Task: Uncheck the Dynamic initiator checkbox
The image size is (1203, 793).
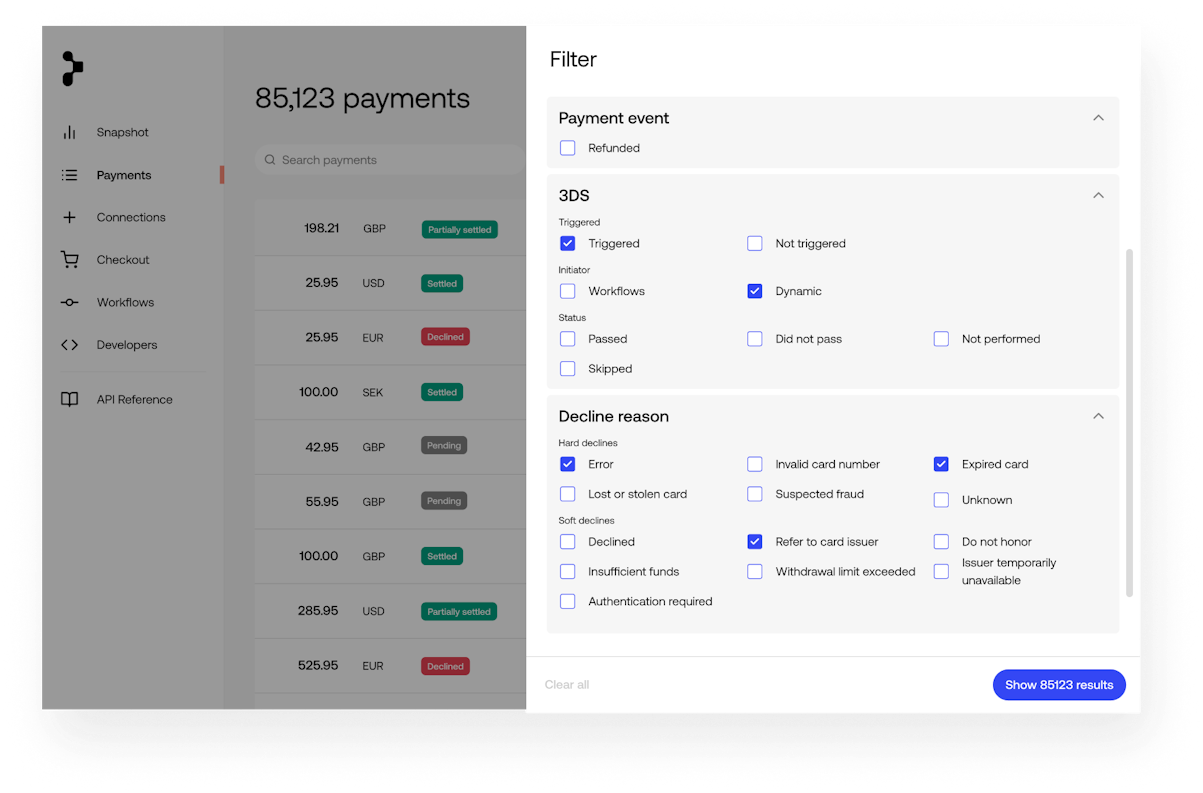Action: pyautogui.click(x=755, y=291)
